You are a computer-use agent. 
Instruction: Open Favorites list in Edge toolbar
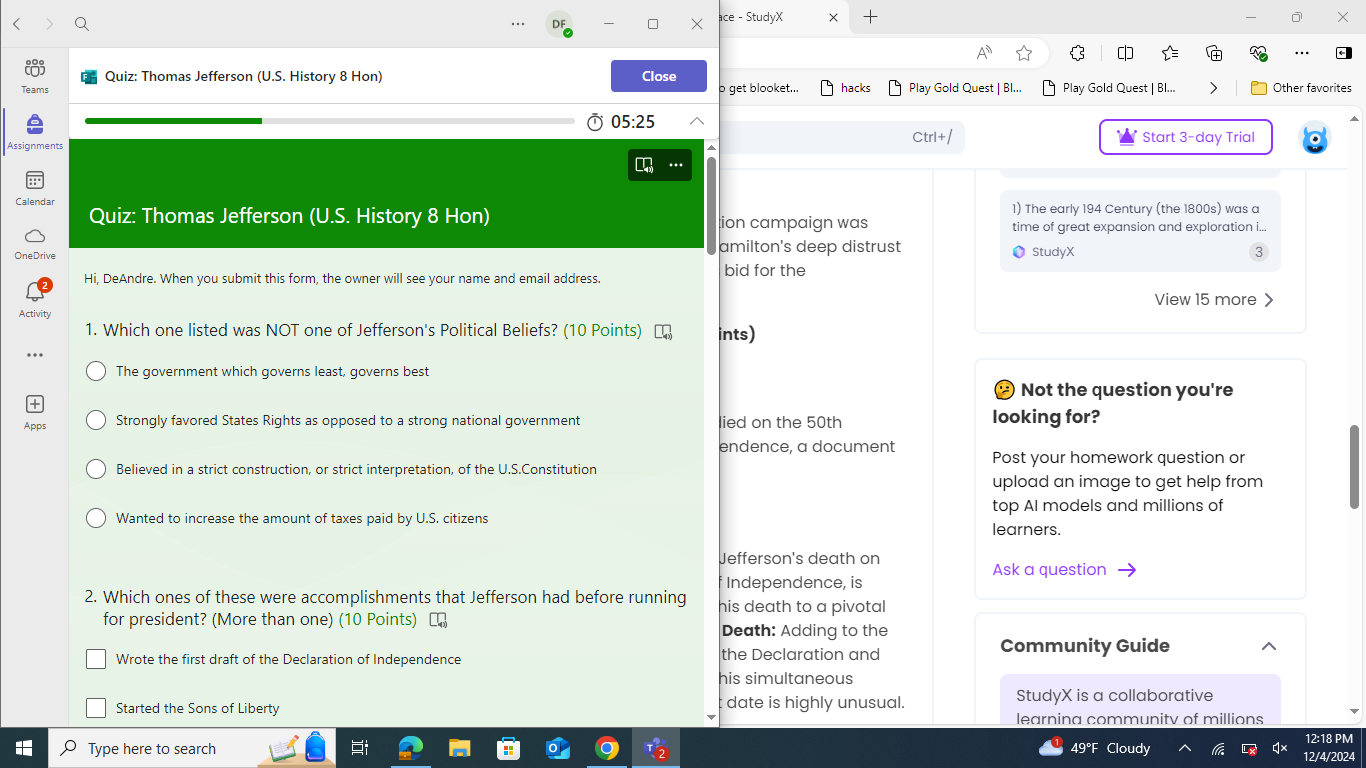click(1170, 53)
